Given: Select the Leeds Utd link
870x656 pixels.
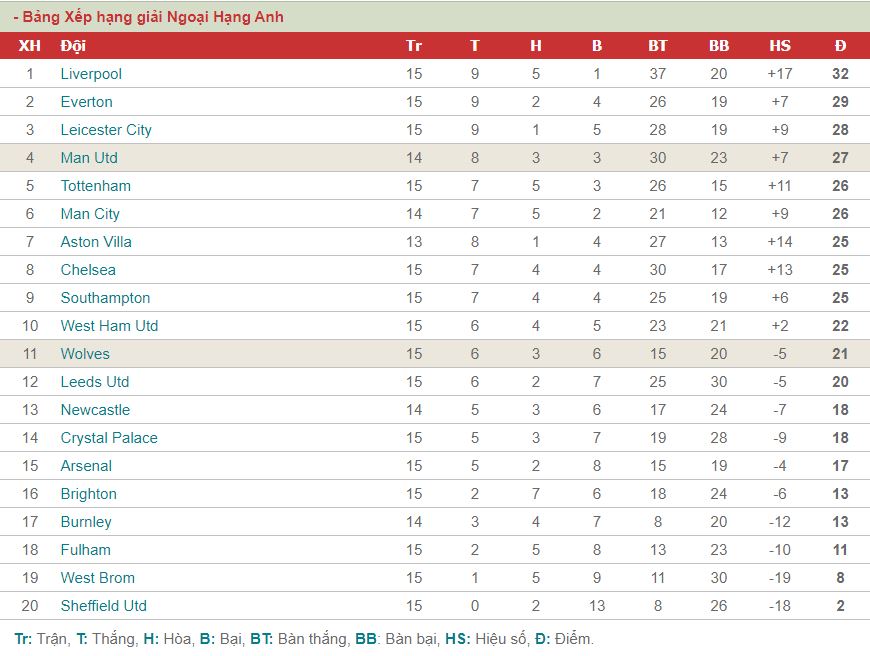Looking at the screenshot, I should point(95,382).
